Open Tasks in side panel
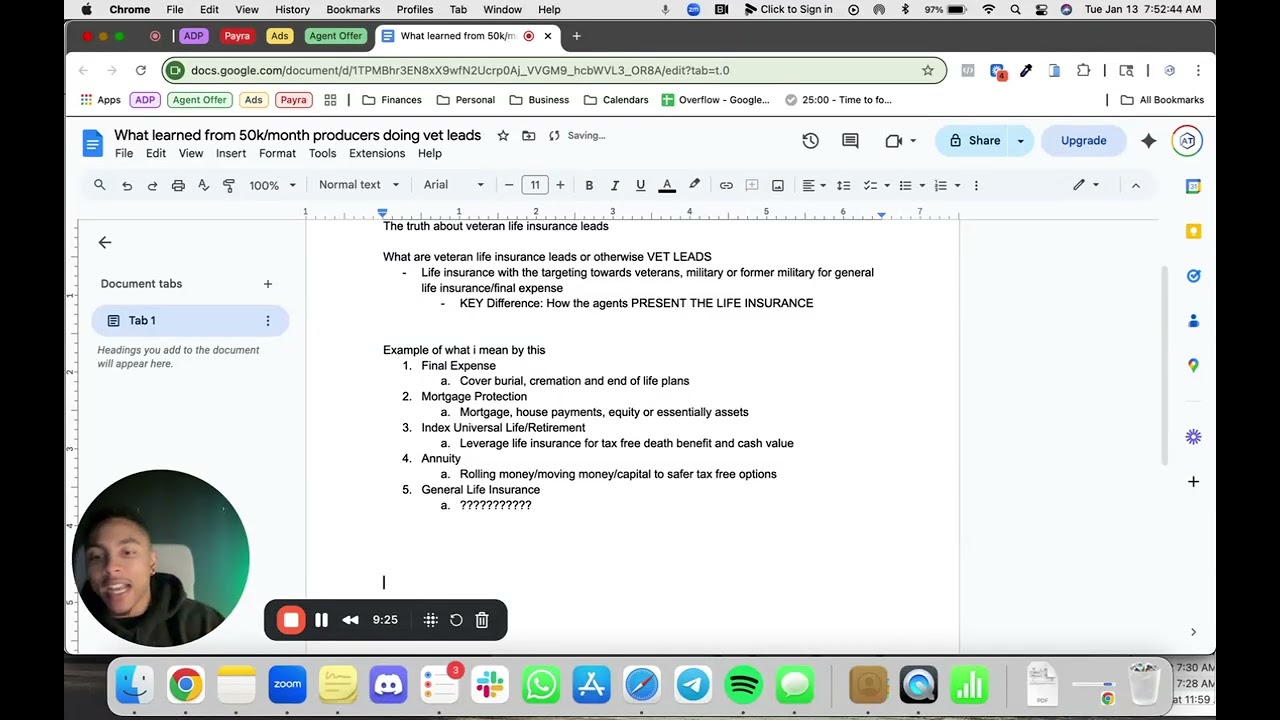Screen dimensions: 1280x720 [x=1193, y=276]
